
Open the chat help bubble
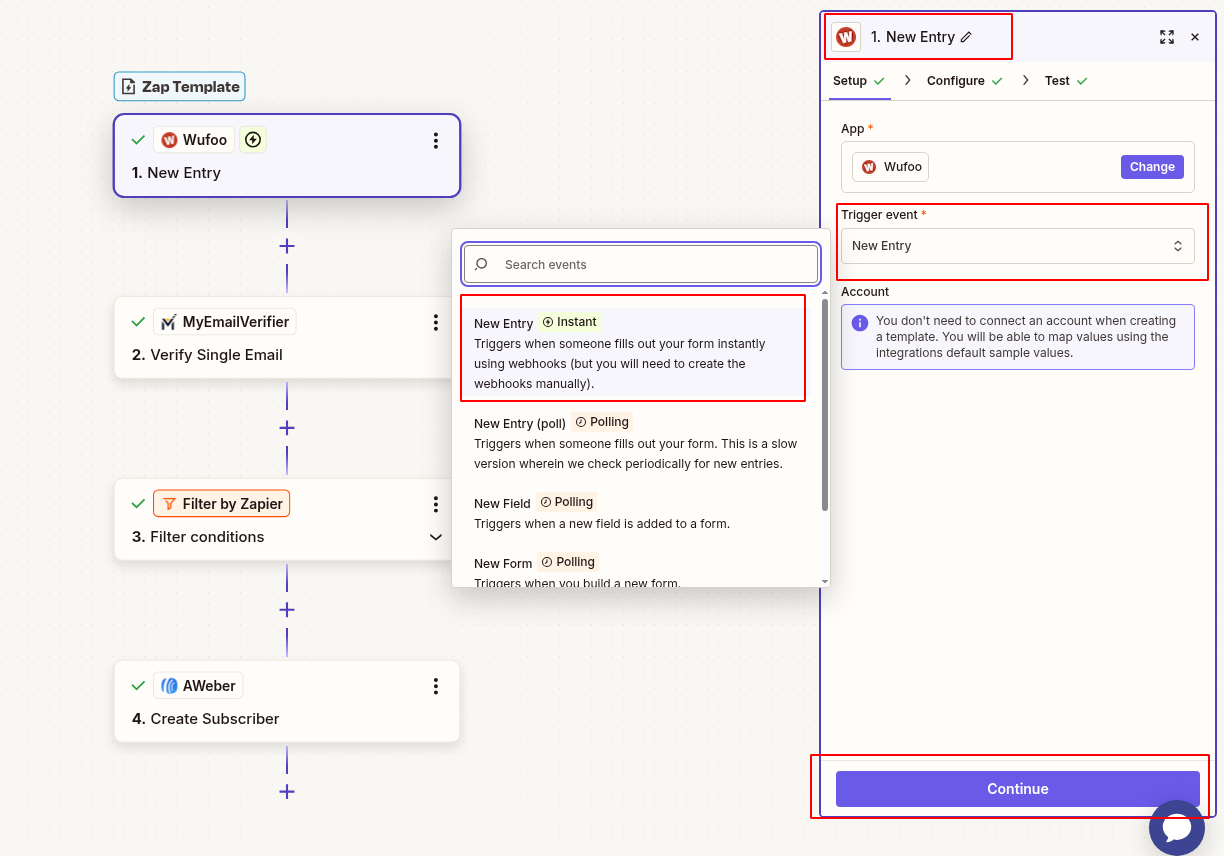pos(1177,827)
